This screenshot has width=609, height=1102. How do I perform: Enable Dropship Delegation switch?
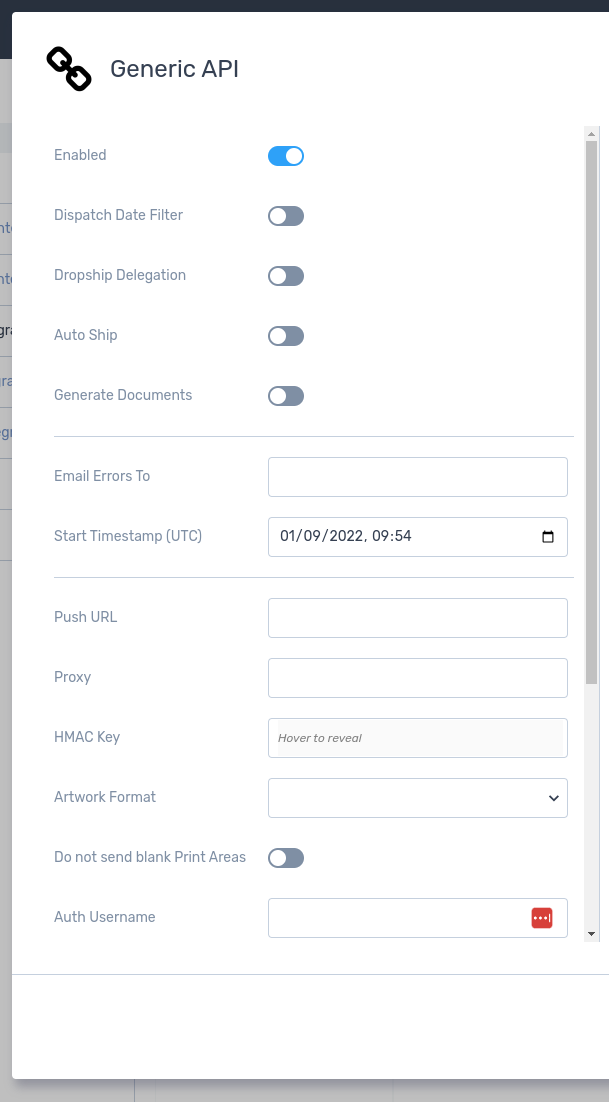point(286,276)
